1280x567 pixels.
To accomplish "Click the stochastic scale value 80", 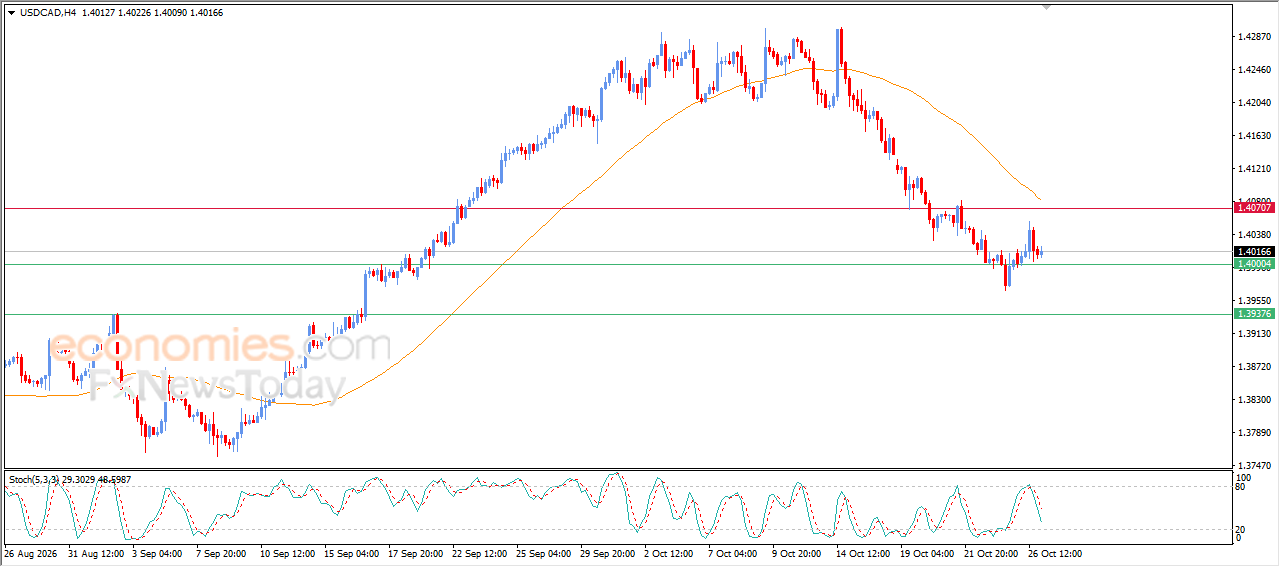I will tap(1242, 487).
